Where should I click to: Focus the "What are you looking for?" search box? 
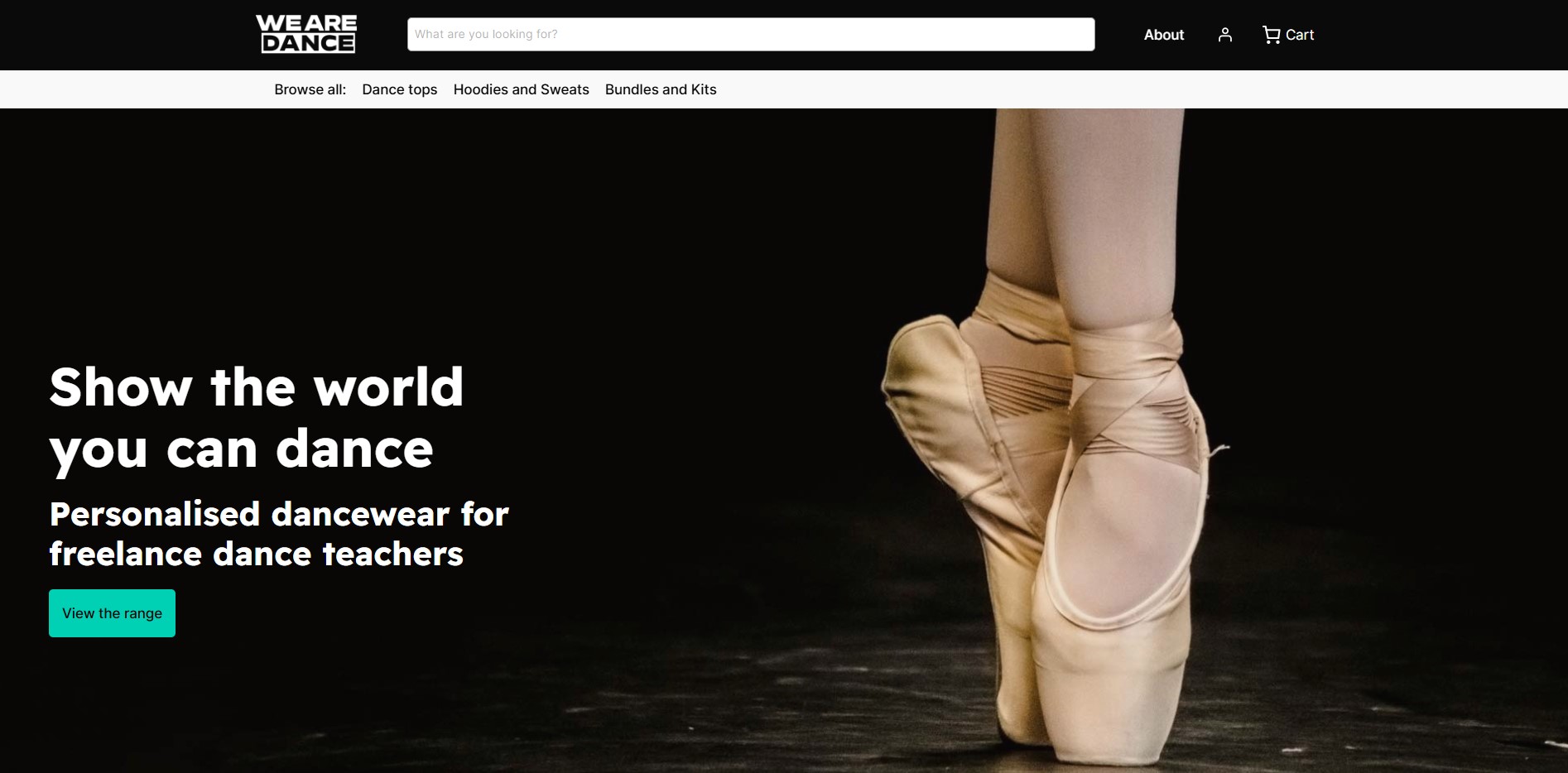[750, 35]
